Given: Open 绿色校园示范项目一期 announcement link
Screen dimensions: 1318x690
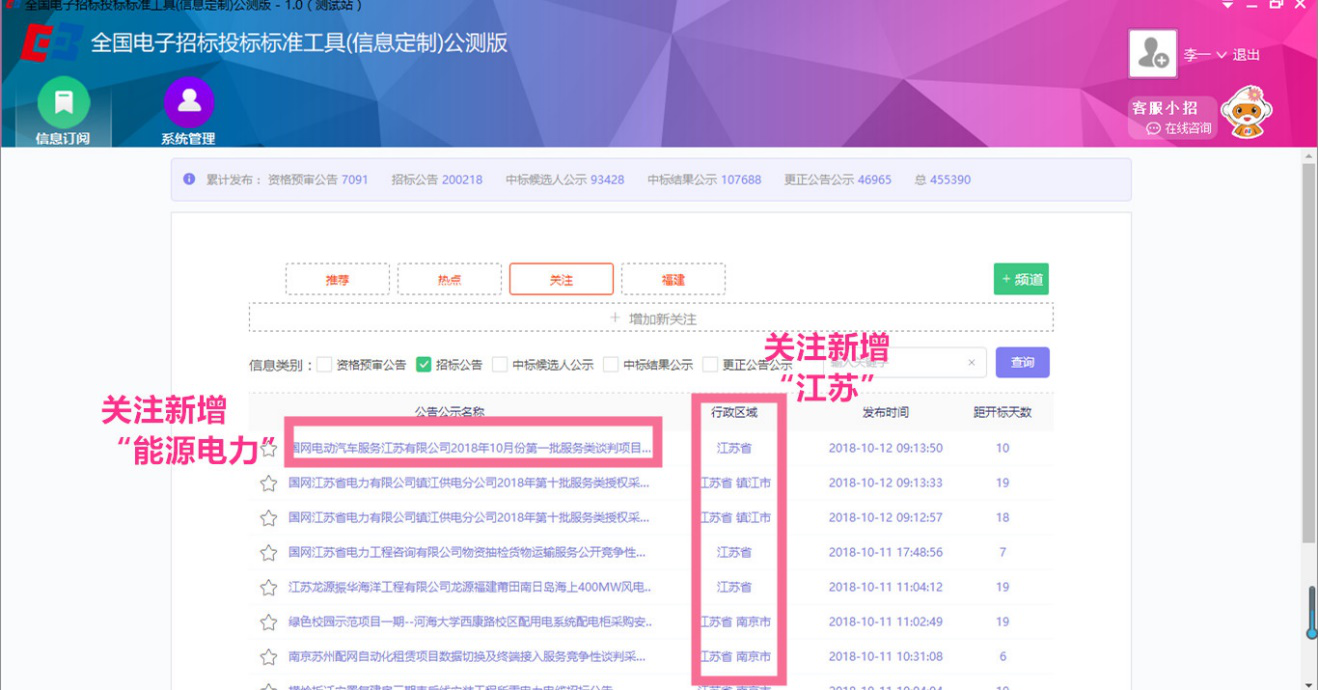Looking at the screenshot, I should [x=470, y=622].
